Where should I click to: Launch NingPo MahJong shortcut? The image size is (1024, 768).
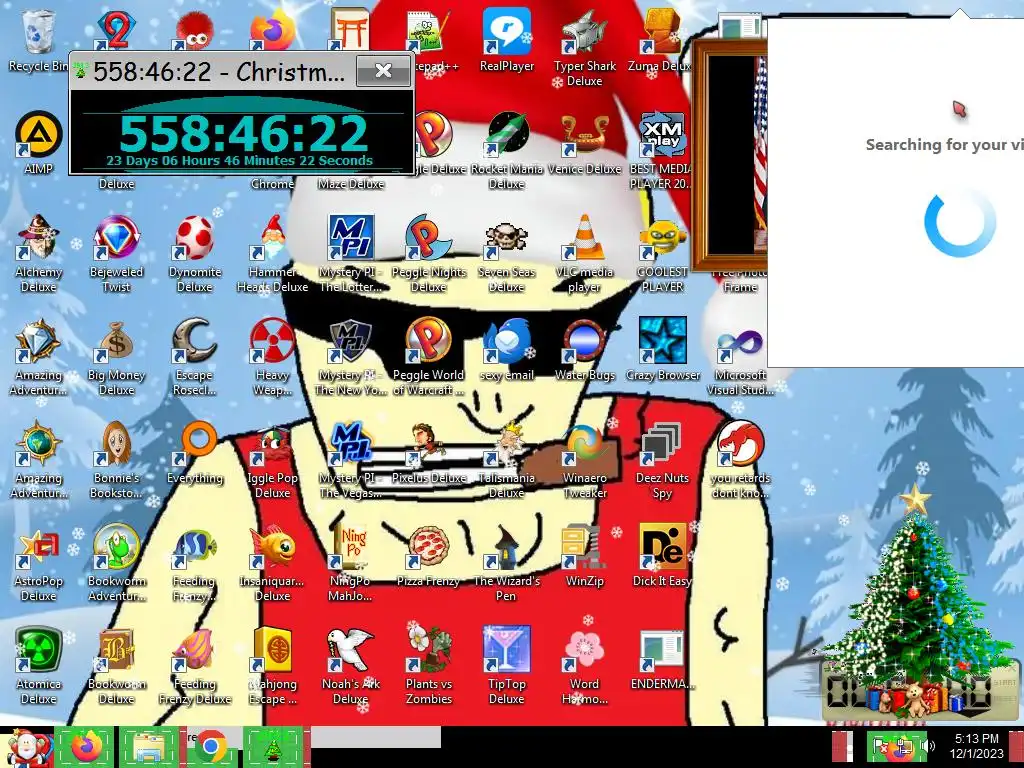pos(351,547)
